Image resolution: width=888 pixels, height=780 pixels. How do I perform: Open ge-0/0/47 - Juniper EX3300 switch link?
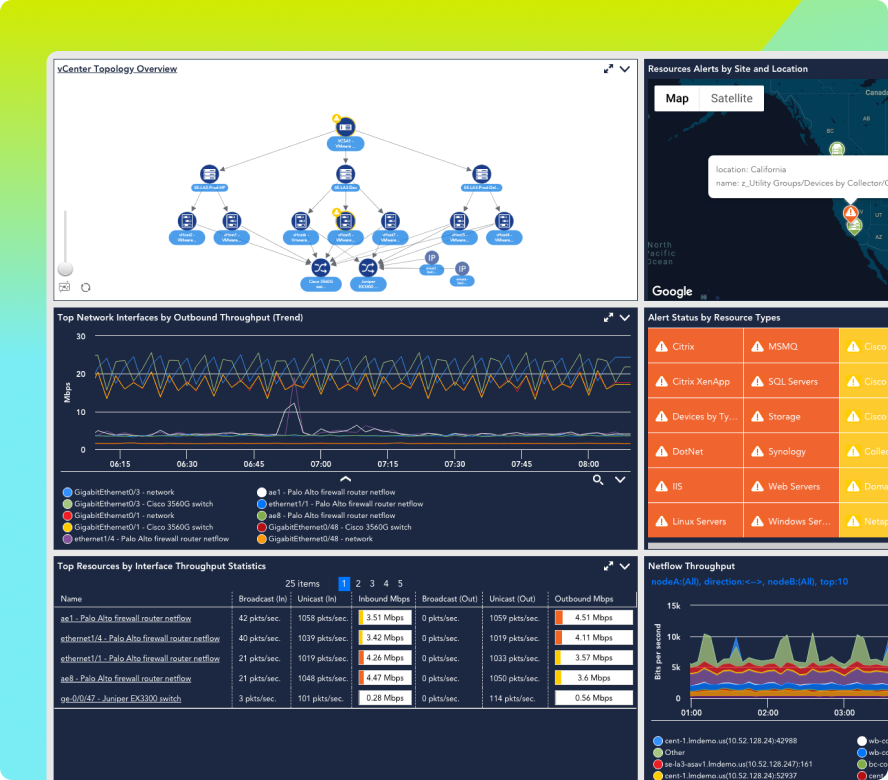pos(121,698)
